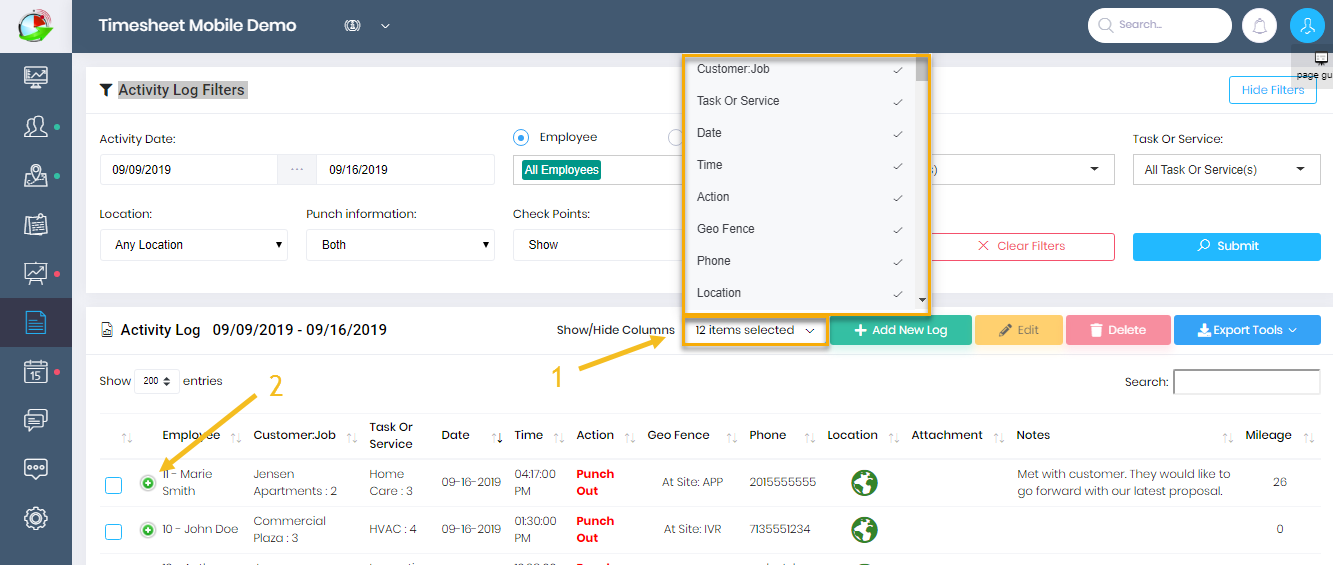Select the Employee radio button
Viewport: 1333px width, 565px height.
point(520,137)
